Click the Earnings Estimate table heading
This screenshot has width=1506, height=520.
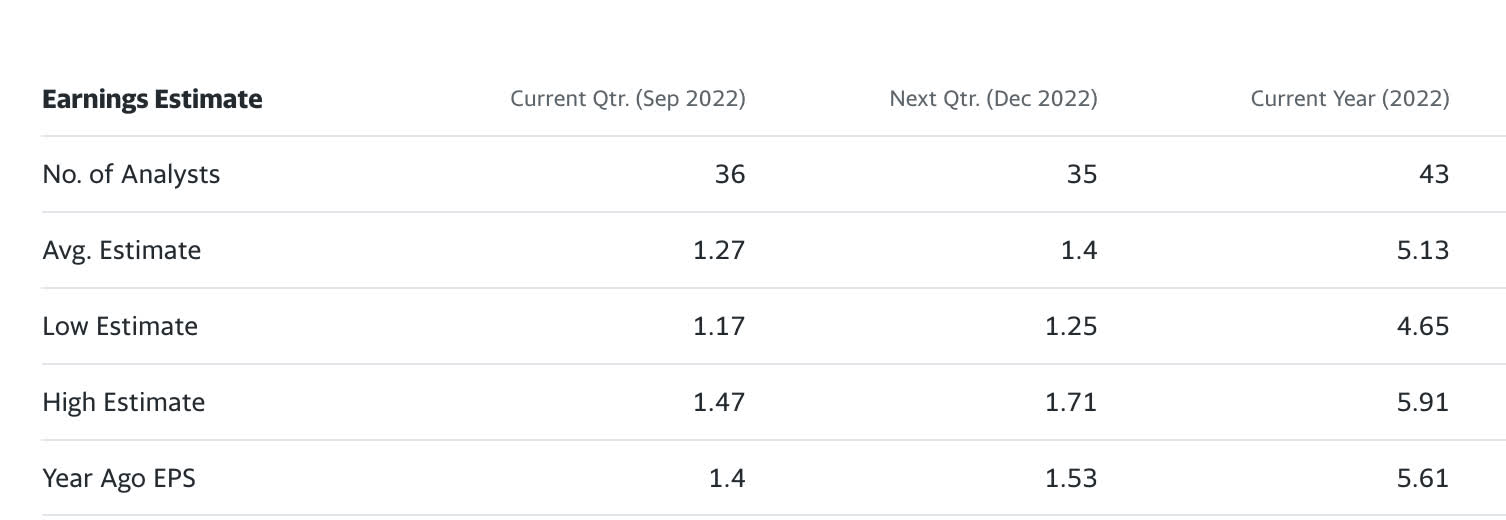tap(152, 99)
